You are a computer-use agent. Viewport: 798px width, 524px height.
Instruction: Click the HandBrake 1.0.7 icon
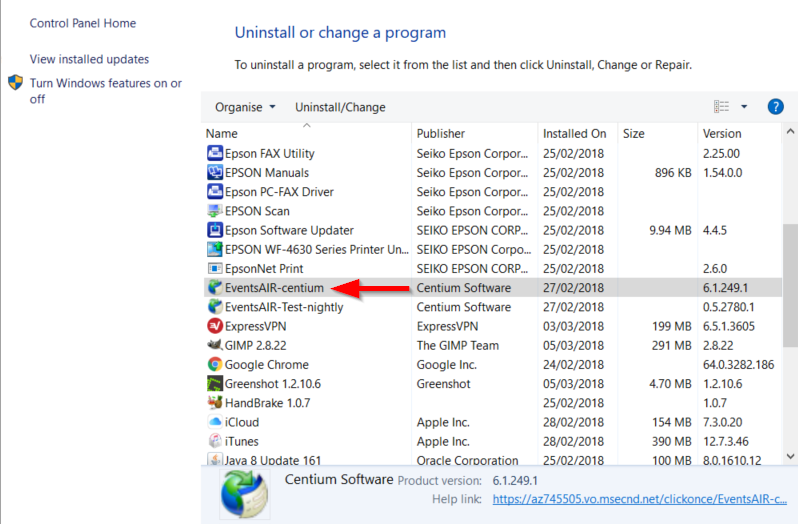(x=215, y=403)
